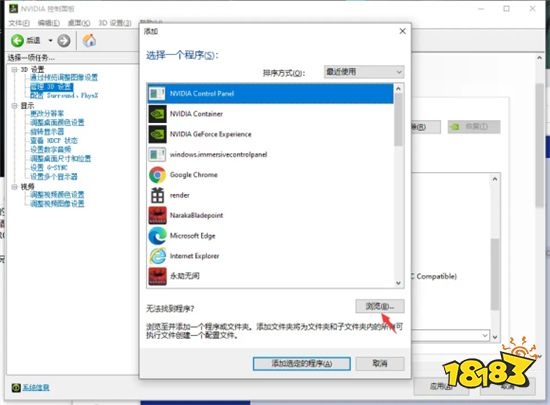Open 设置 G-SYNC tree item
The width and height of the screenshot is (550, 405).
pos(49,168)
